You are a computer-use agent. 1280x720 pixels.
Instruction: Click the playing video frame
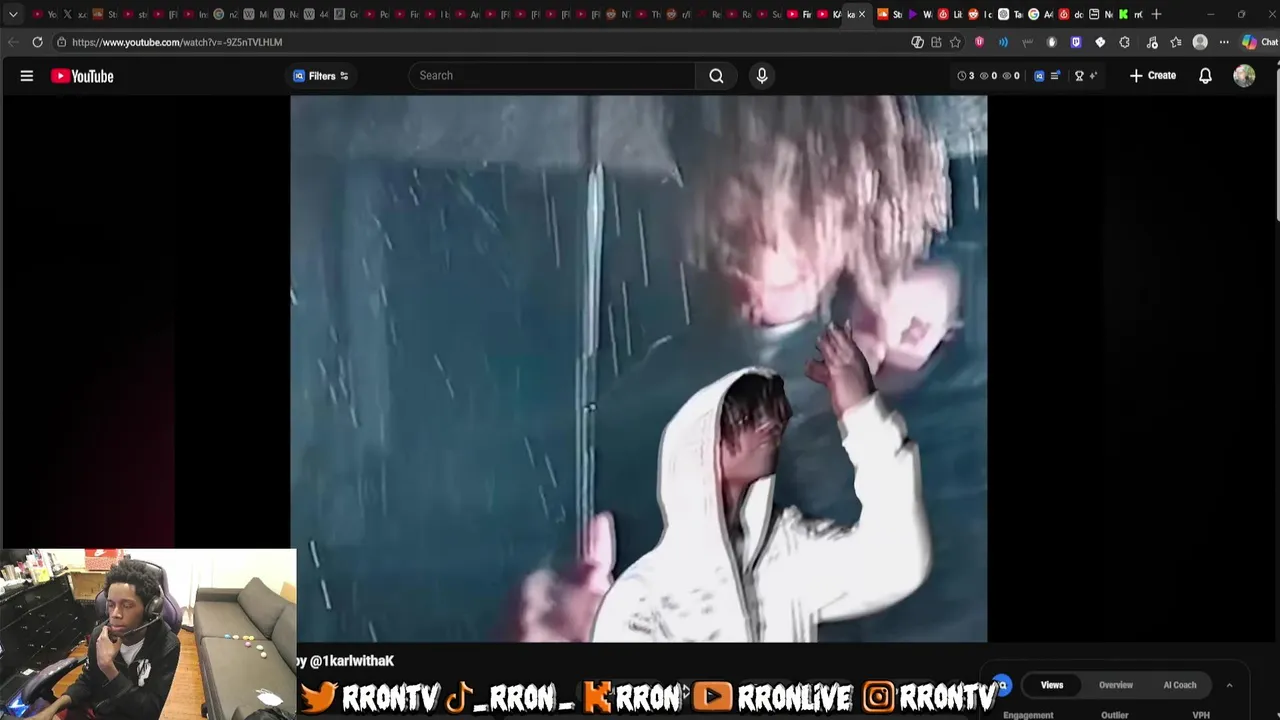pyautogui.click(x=639, y=369)
